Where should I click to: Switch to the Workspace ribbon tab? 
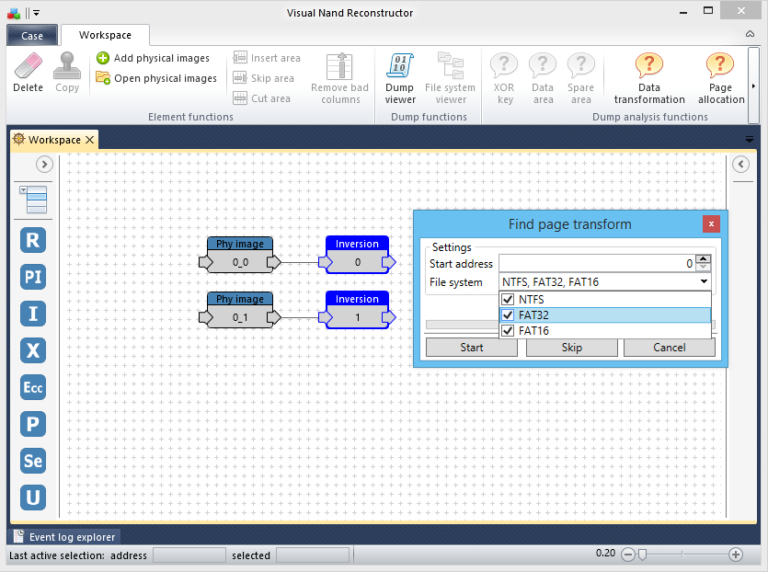[105, 35]
